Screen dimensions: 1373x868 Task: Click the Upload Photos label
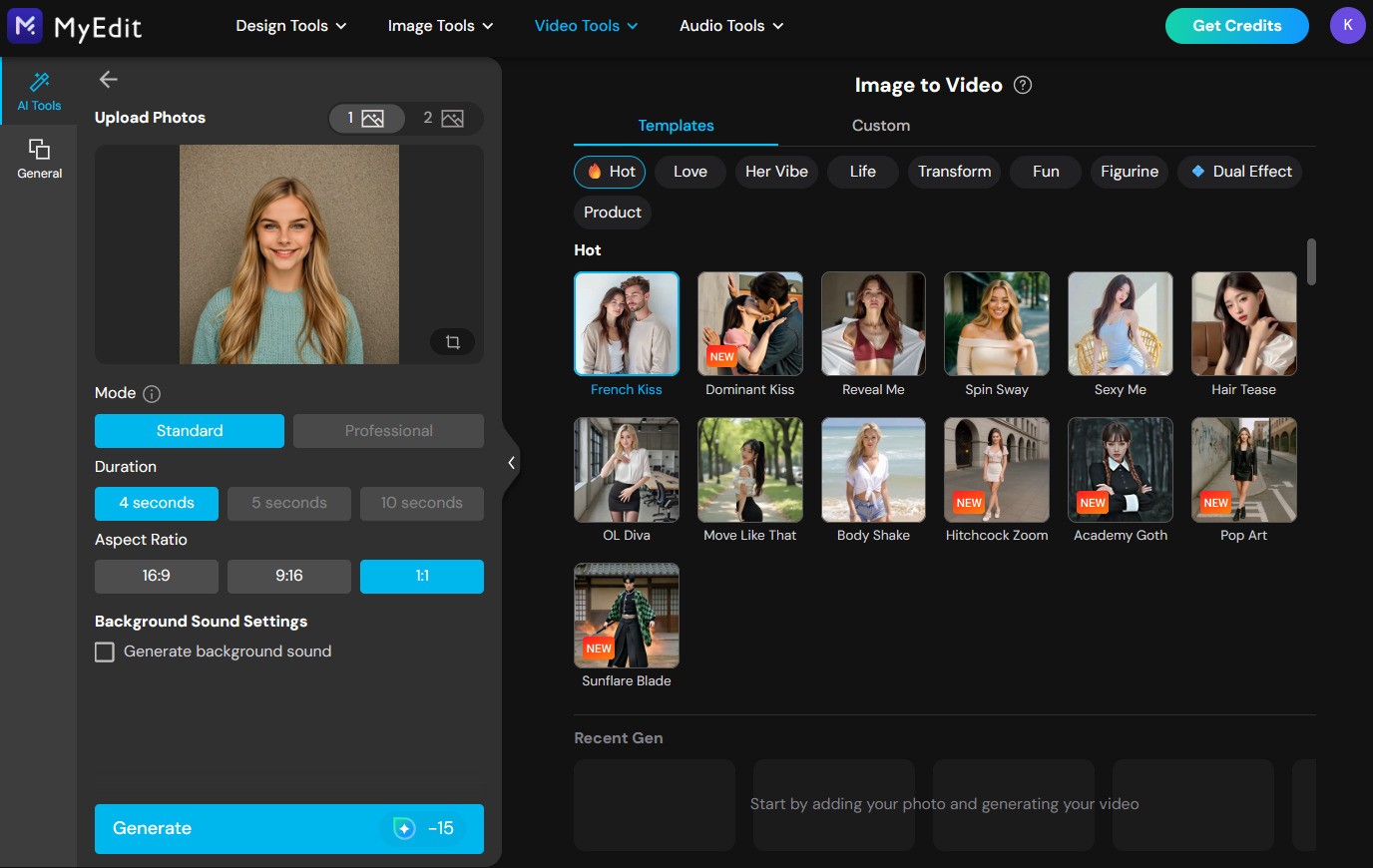150,118
